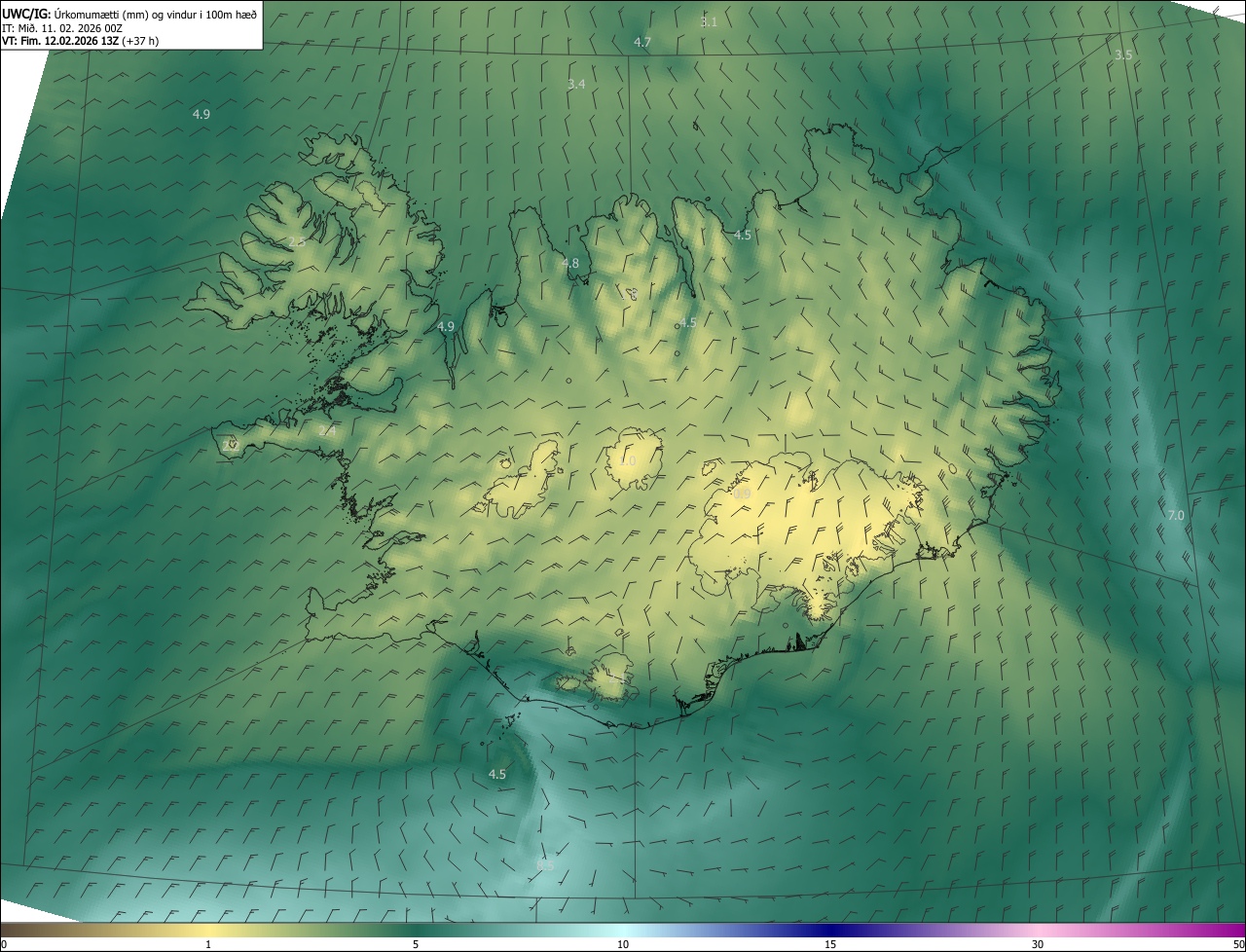This screenshot has width=1246, height=952.
Task: Click the 4.5 label south of Iceland
Action: [x=496, y=775]
